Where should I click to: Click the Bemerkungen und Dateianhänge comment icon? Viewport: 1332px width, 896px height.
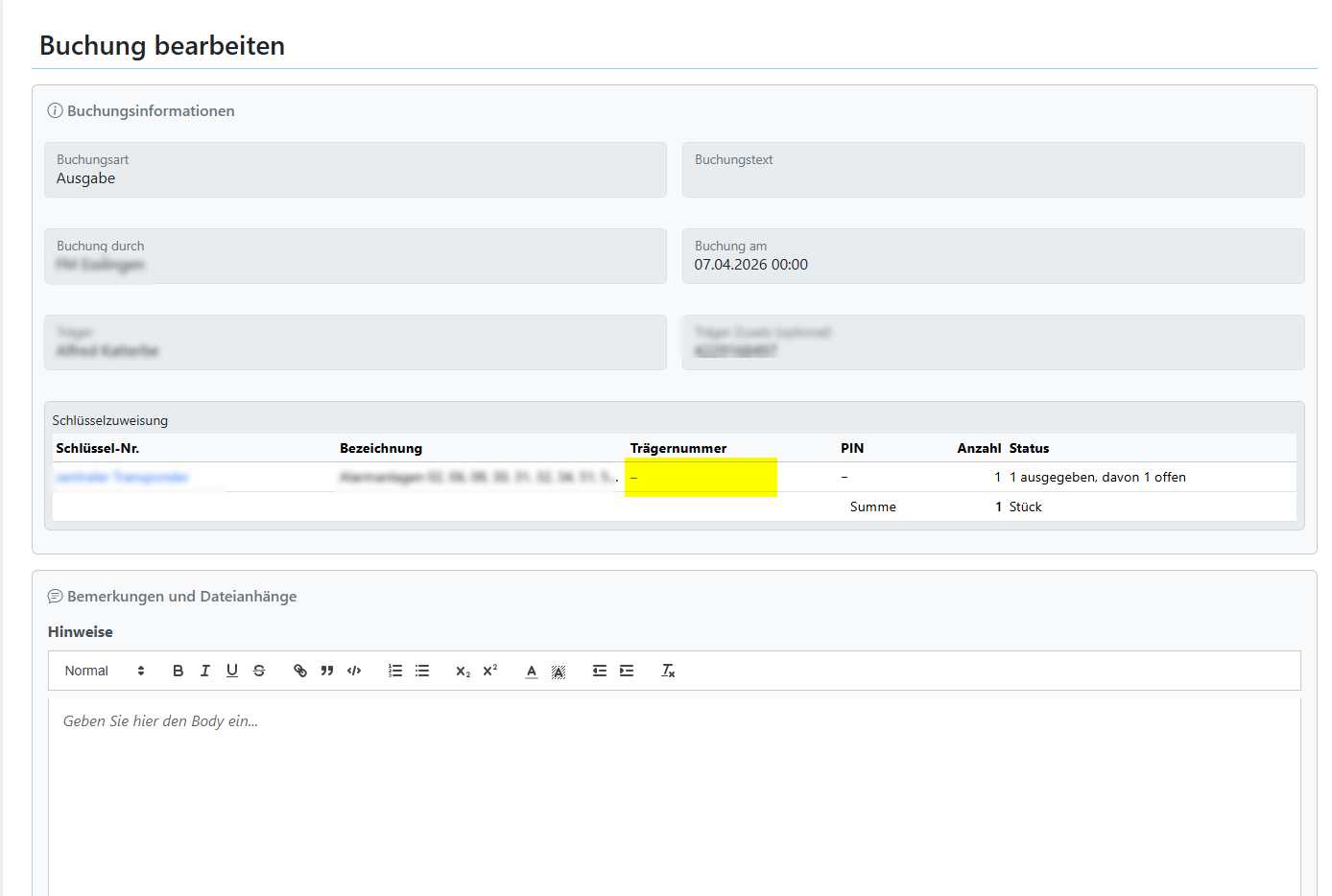click(56, 597)
